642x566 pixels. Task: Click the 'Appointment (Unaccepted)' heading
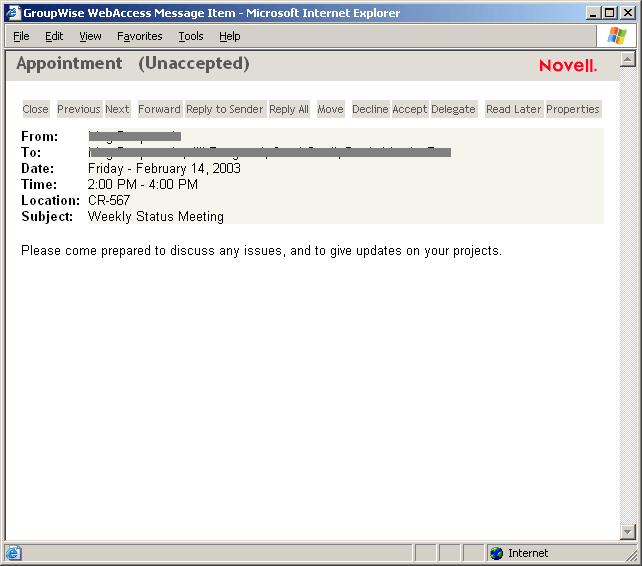click(133, 63)
